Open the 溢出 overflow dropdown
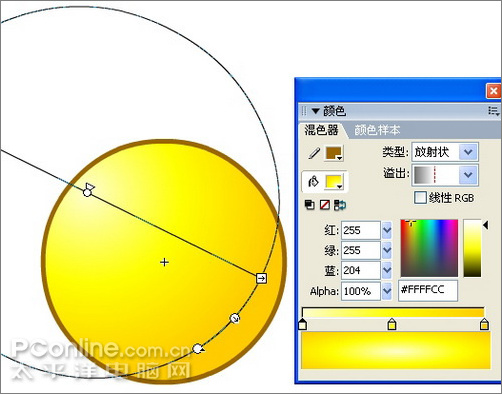 (445, 175)
